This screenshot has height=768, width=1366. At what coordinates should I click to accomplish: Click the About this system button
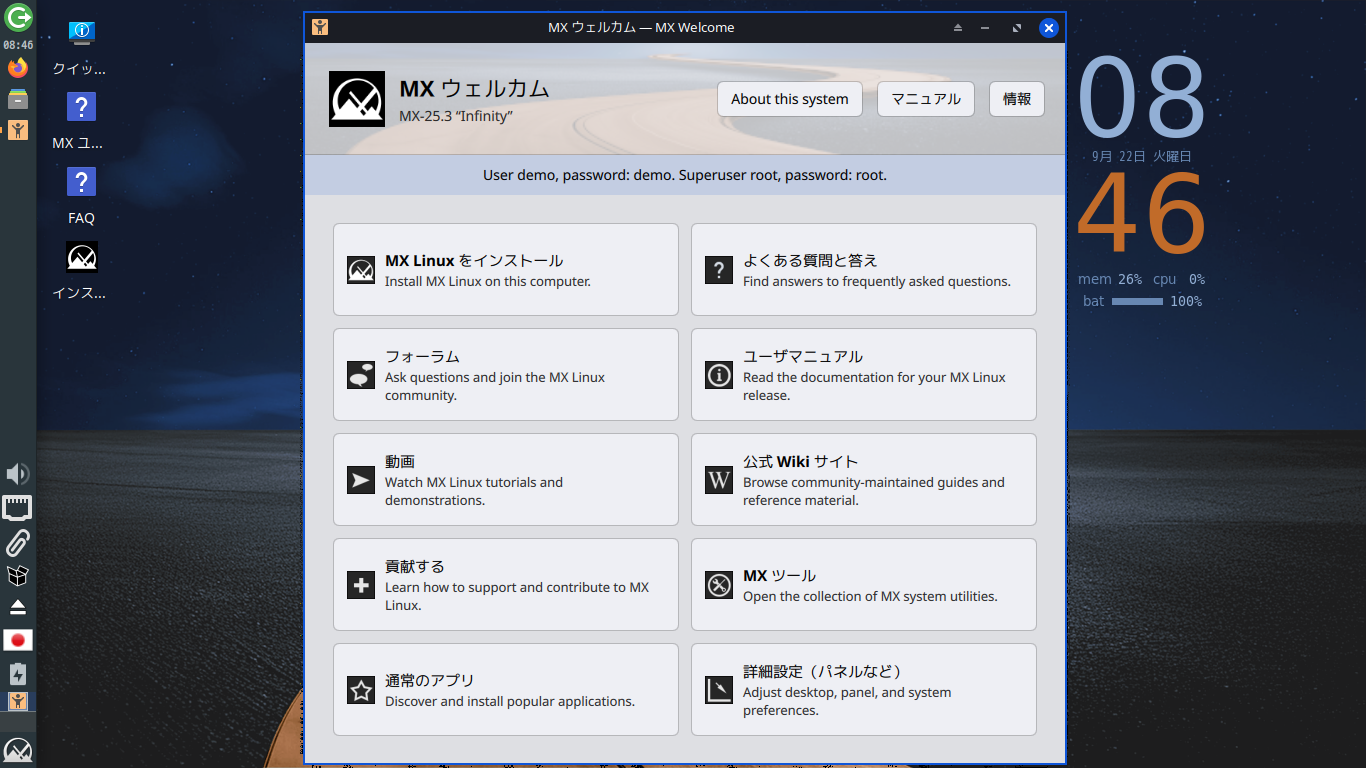790,99
